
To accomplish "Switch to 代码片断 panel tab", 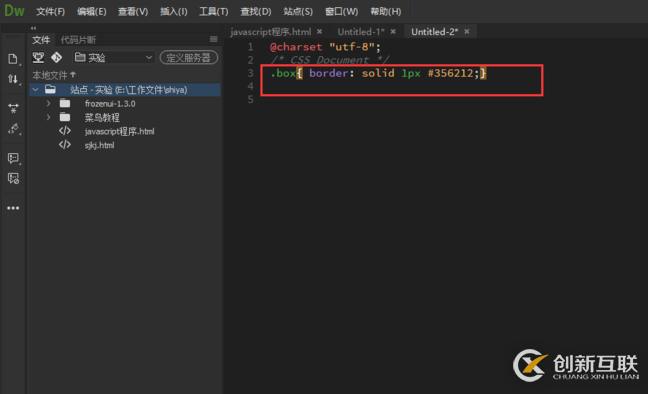I will (78, 40).
